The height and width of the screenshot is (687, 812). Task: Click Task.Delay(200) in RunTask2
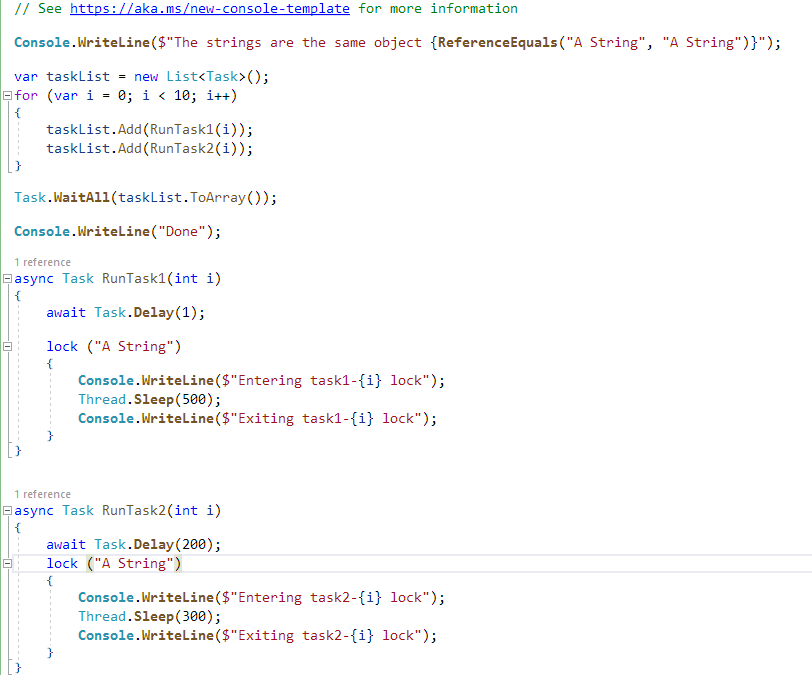154,545
